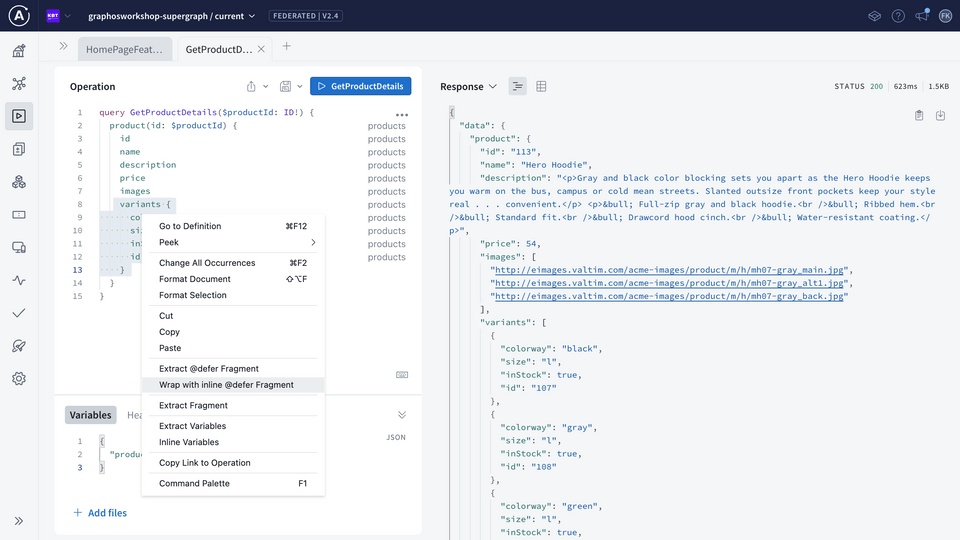This screenshot has width=960, height=540.
Task: Select Cut from context menu
Action: pyautogui.click(x=233, y=316)
